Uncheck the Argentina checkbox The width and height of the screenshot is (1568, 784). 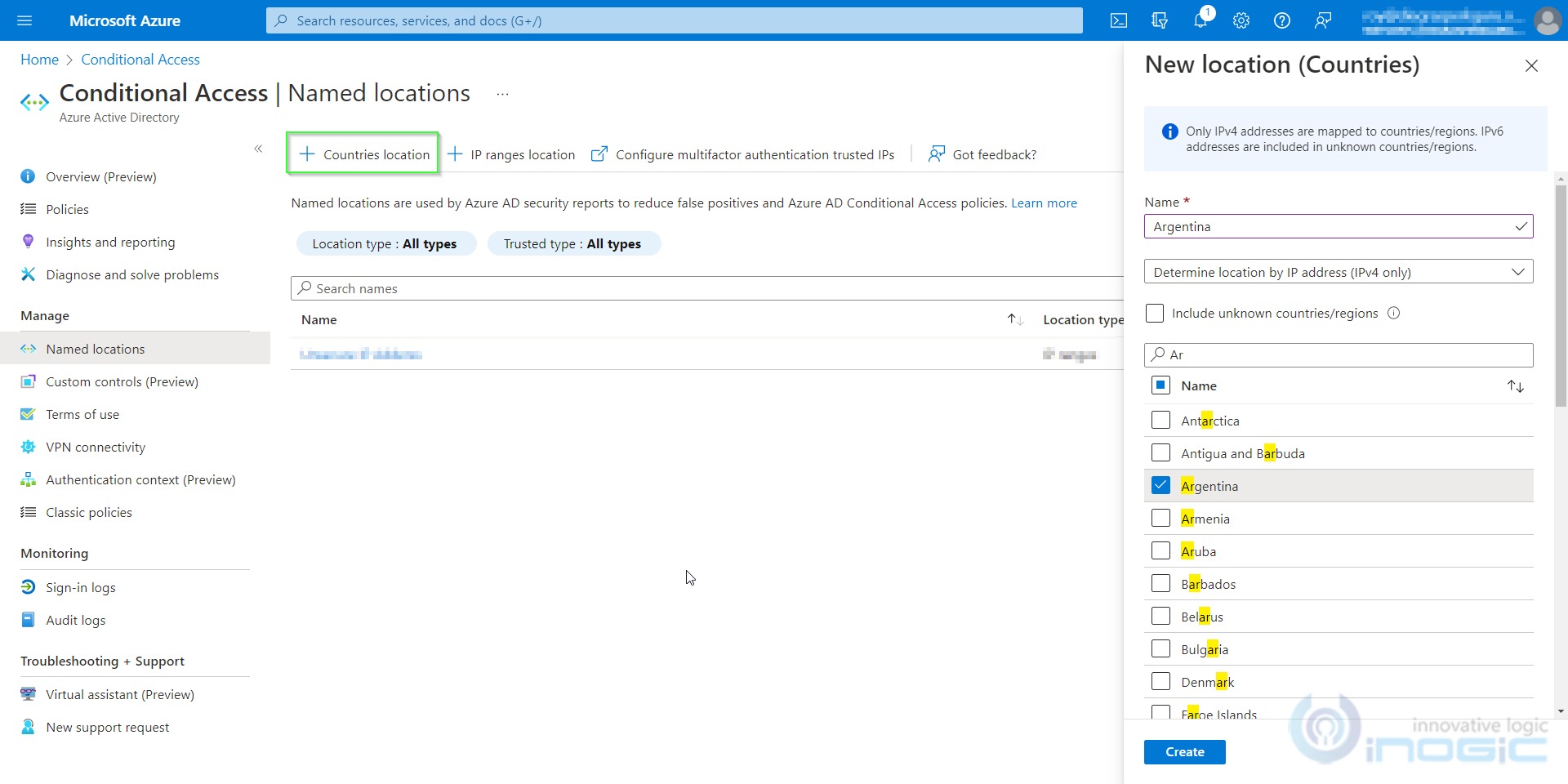(1160, 485)
